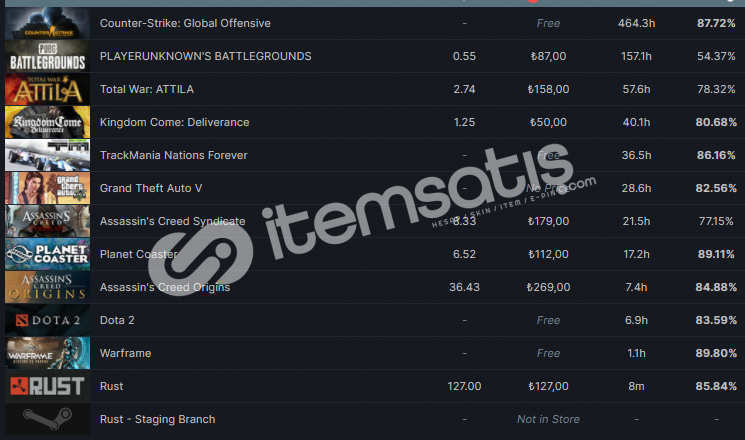
Task: Open the PUBG Battlegrounds logo image
Action: pos(48,56)
